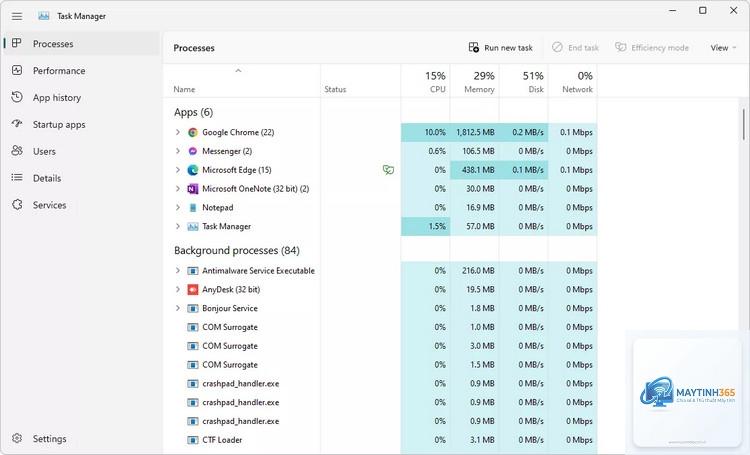Open the App history page
This screenshot has width=750, height=455.
coord(82,97)
